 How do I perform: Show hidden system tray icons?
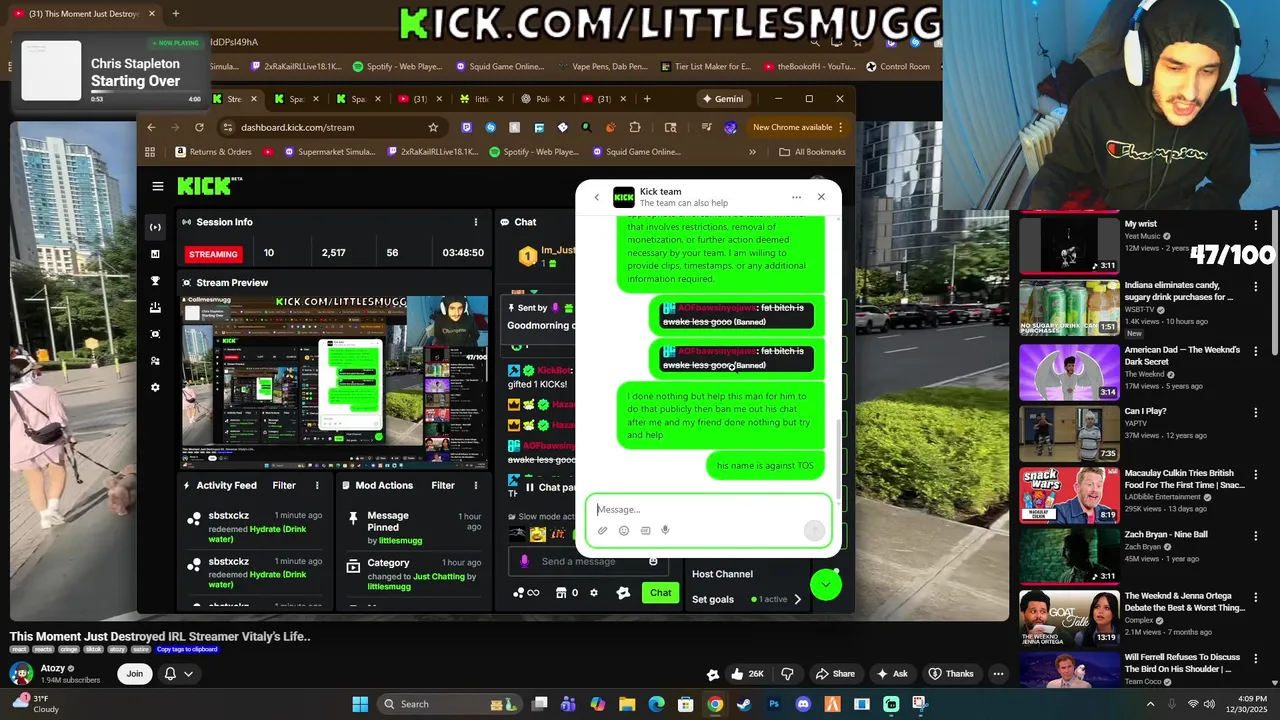1149,704
